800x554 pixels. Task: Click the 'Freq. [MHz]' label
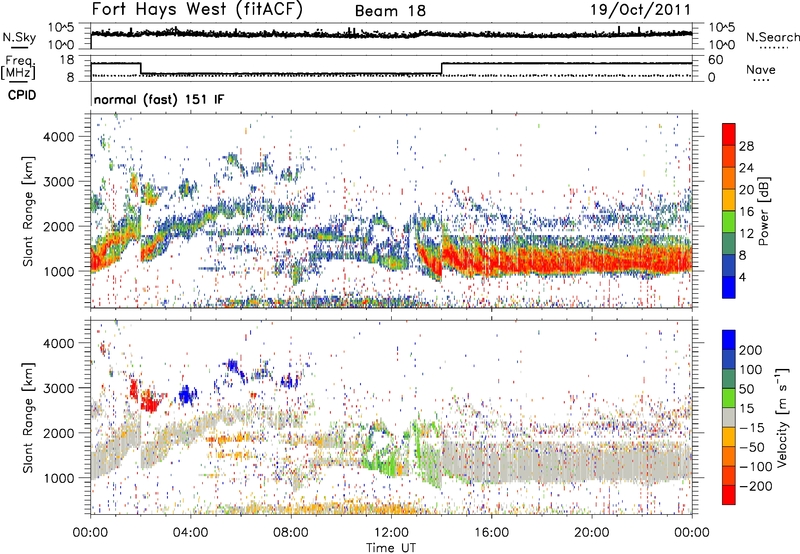(x=18, y=68)
